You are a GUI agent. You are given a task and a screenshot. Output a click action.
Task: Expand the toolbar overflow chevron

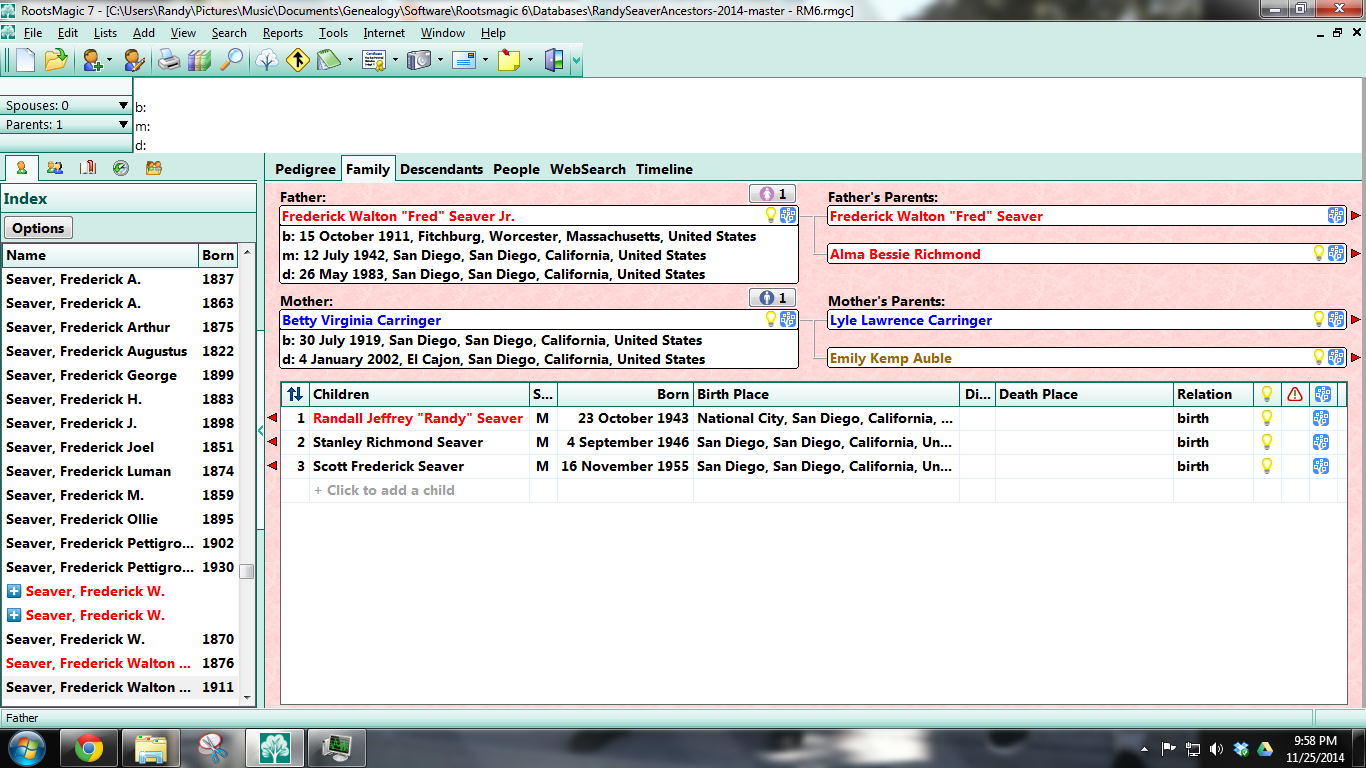[576, 62]
